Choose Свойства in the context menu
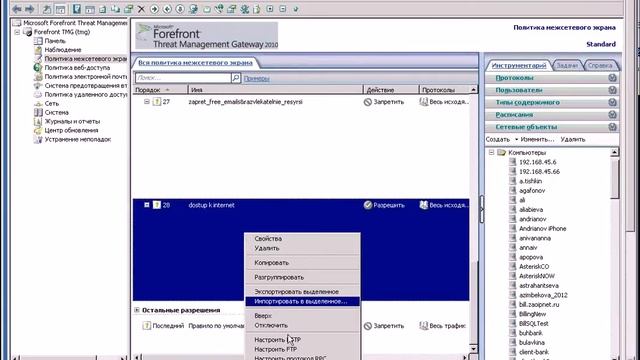Image resolution: width=640 pixels, height=360 pixels. (x=302, y=238)
